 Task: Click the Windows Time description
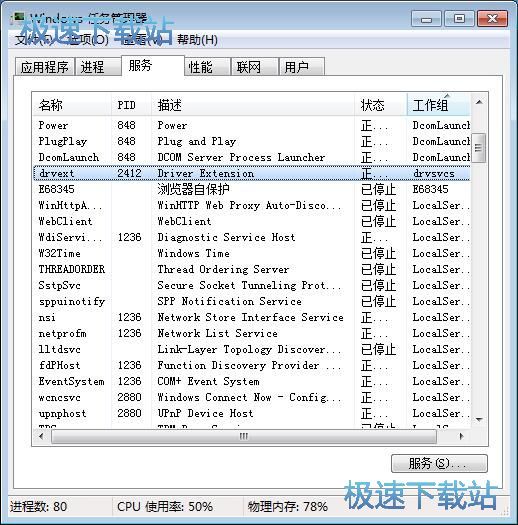[x=194, y=253]
